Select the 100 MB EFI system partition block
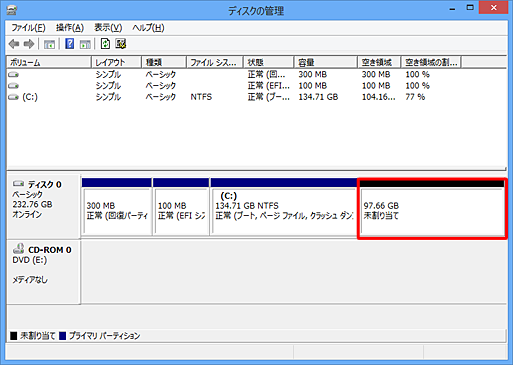The height and width of the screenshot is (365, 513). click(181, 207)
